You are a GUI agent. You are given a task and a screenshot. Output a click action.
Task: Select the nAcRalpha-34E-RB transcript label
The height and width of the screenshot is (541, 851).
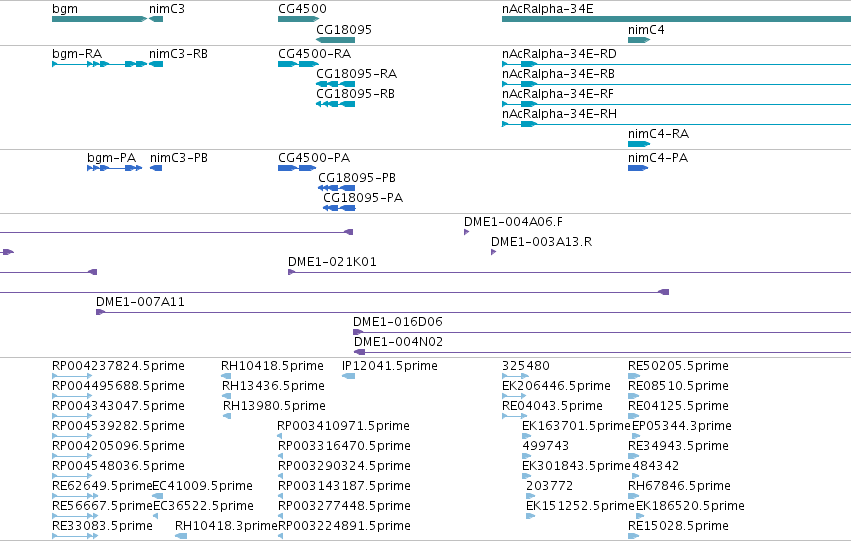click(558, 74)
